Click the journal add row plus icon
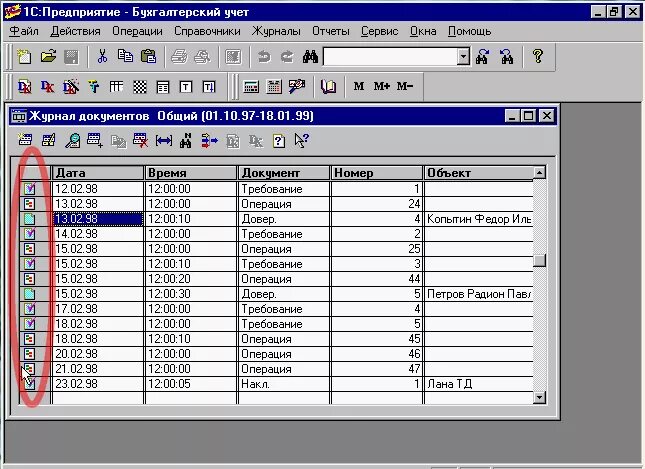This screenshot has height=469, width=645. (x=95, y=140)
